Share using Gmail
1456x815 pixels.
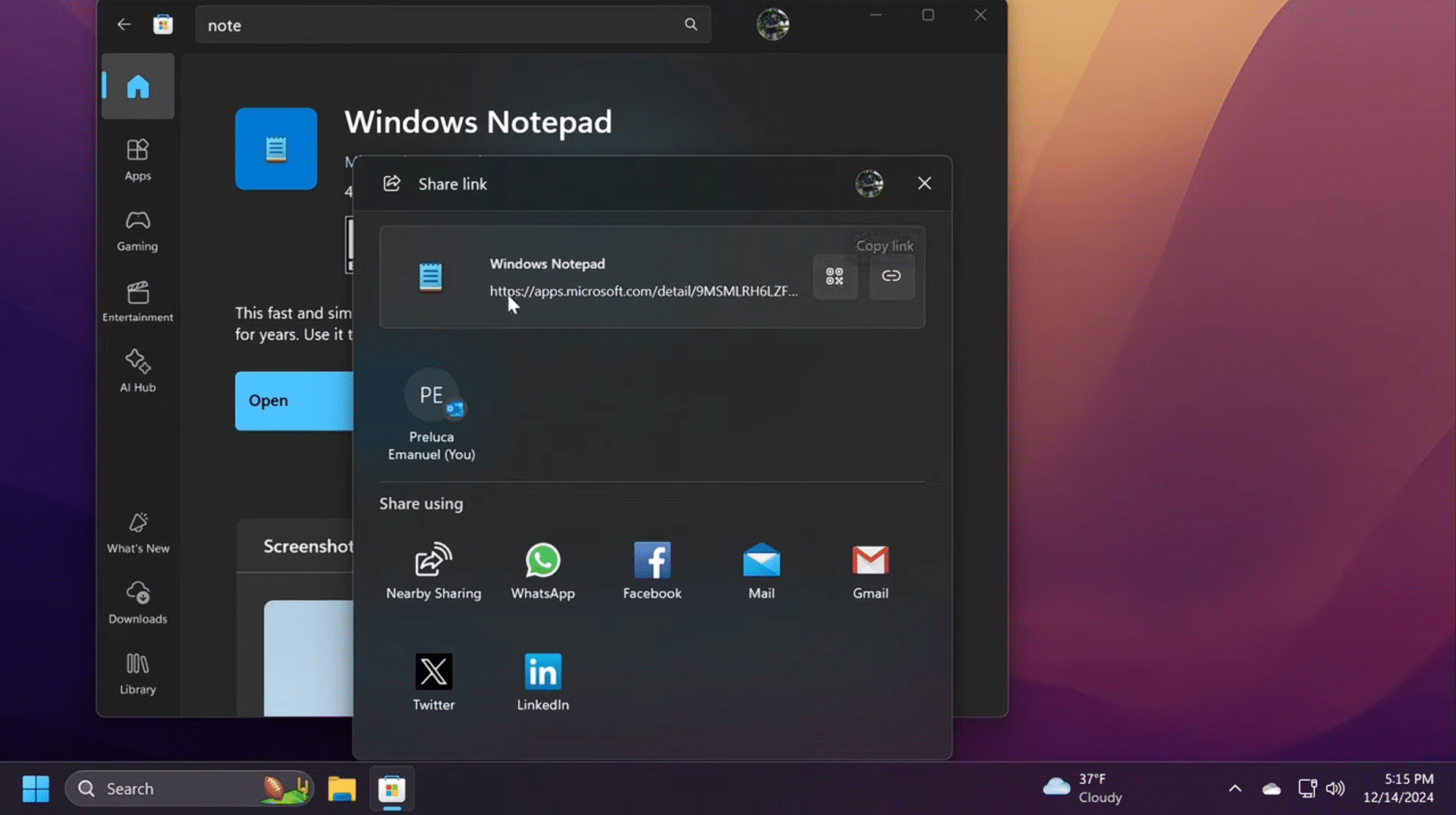pyautogui.click(x=870, y=571)
